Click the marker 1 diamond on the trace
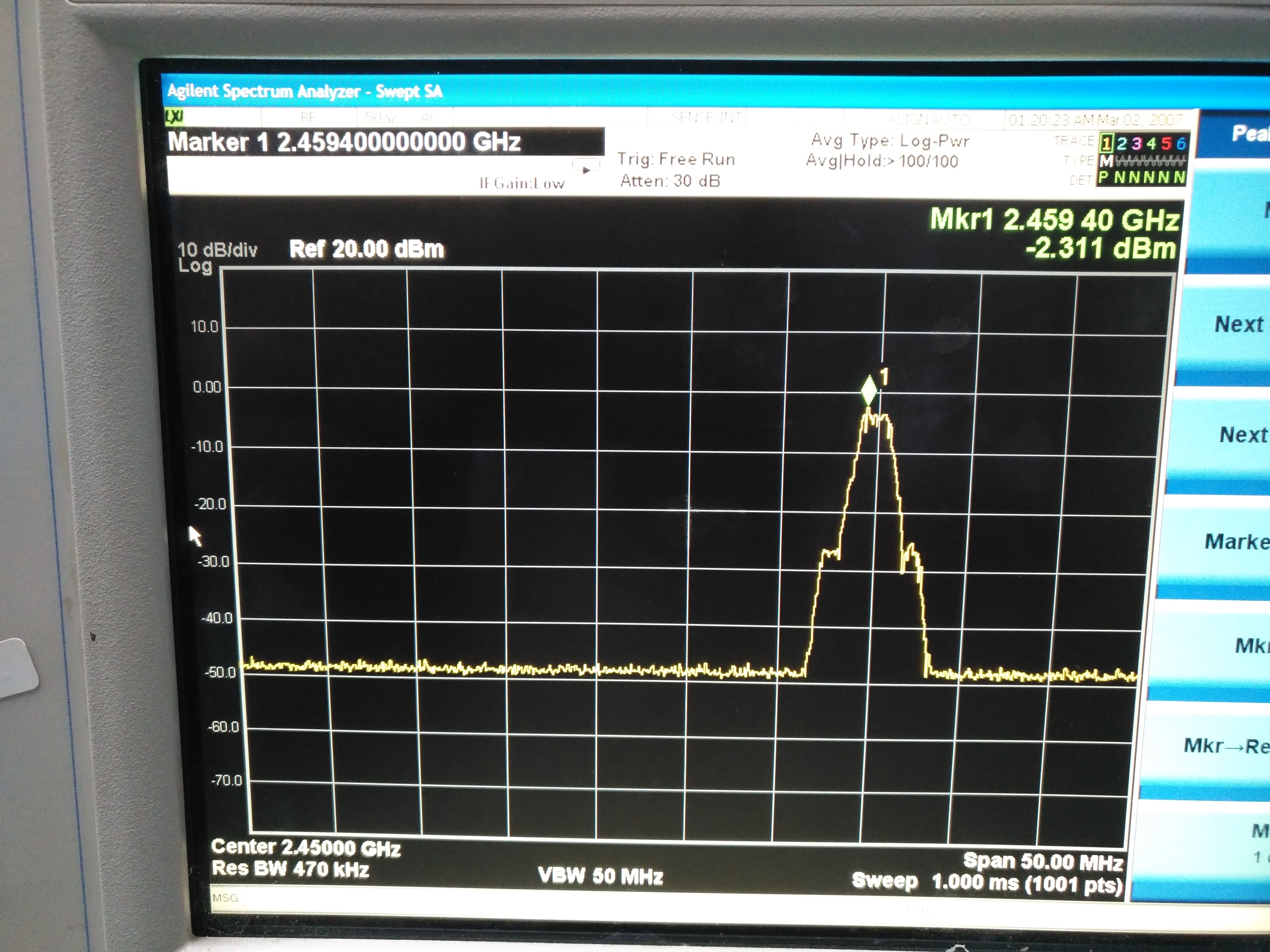 (x=869, y=391)
